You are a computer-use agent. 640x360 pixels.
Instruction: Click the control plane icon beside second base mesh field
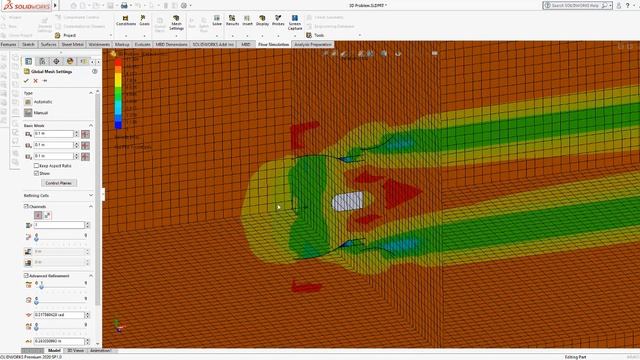(85, 145)
